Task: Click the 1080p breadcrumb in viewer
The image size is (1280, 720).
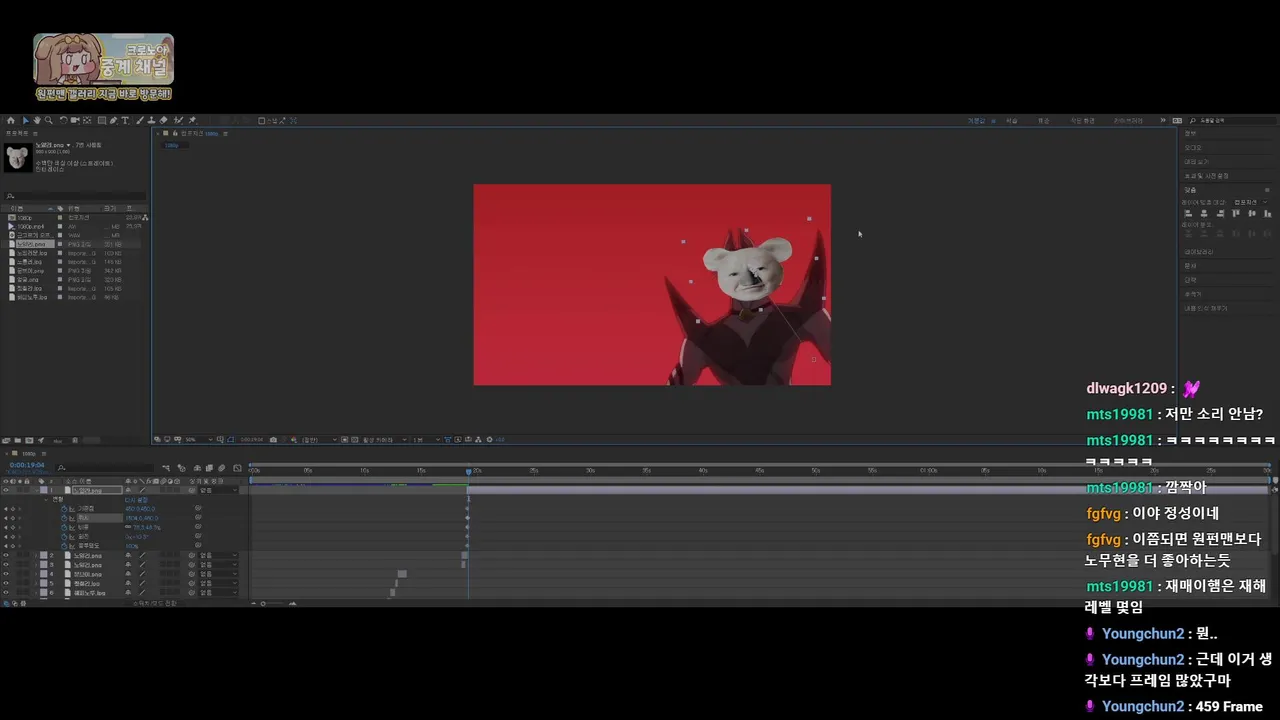Action: pyautogui.click(x=171, y=145)
